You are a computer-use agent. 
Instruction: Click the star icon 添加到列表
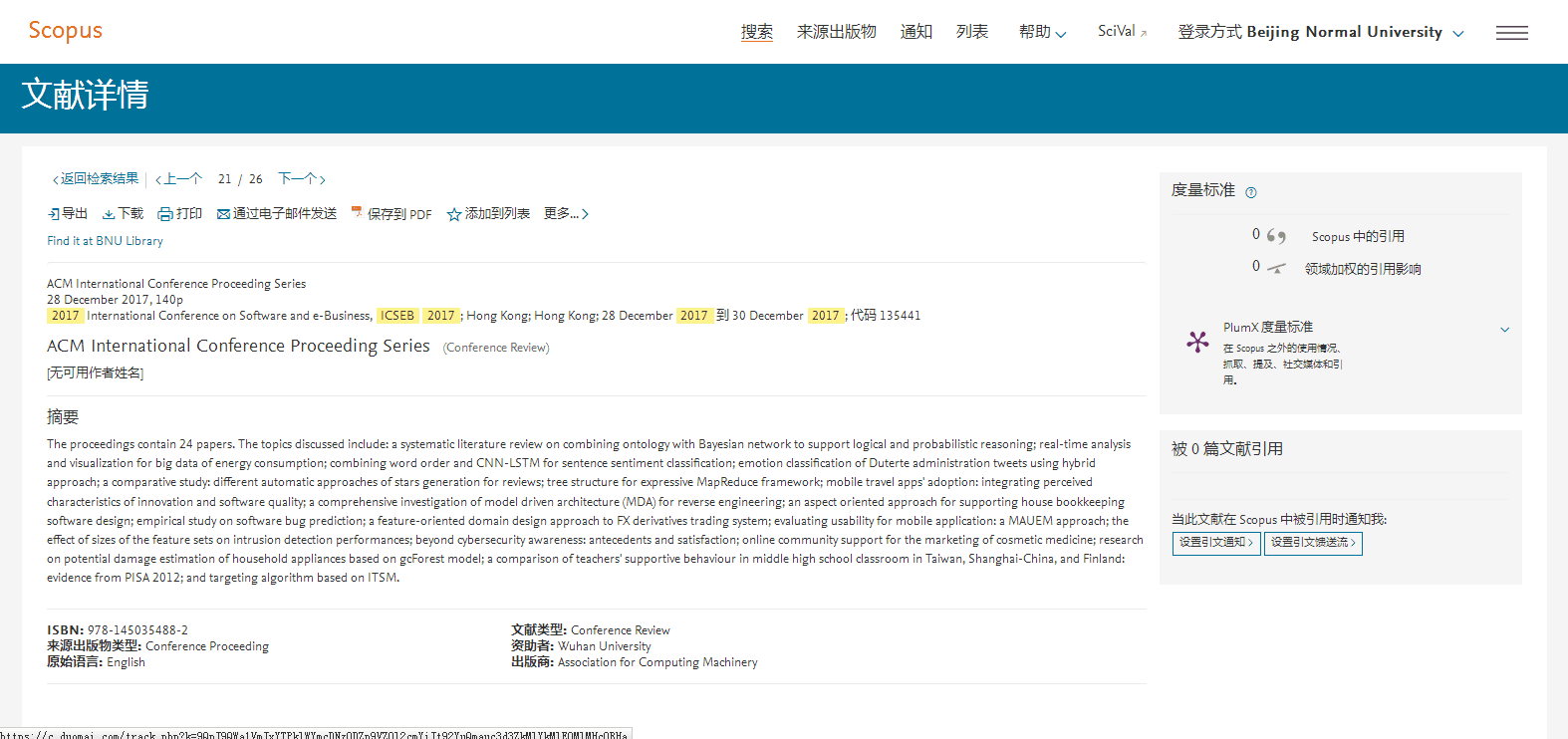click(454, 214)
